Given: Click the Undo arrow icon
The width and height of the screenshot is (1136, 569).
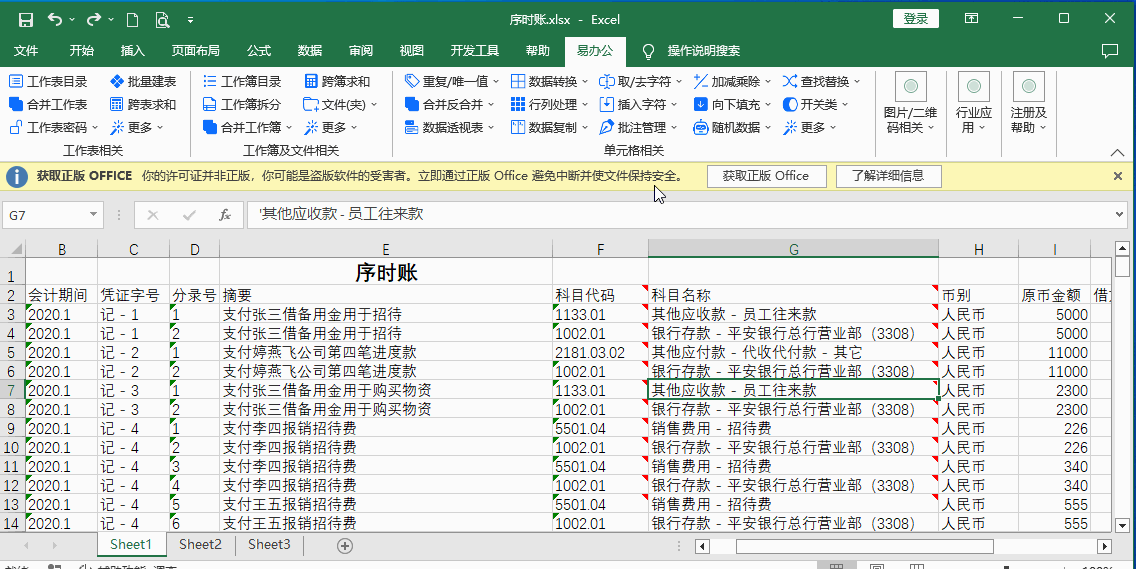Looking at the screenshot, I should coord(56,20).
